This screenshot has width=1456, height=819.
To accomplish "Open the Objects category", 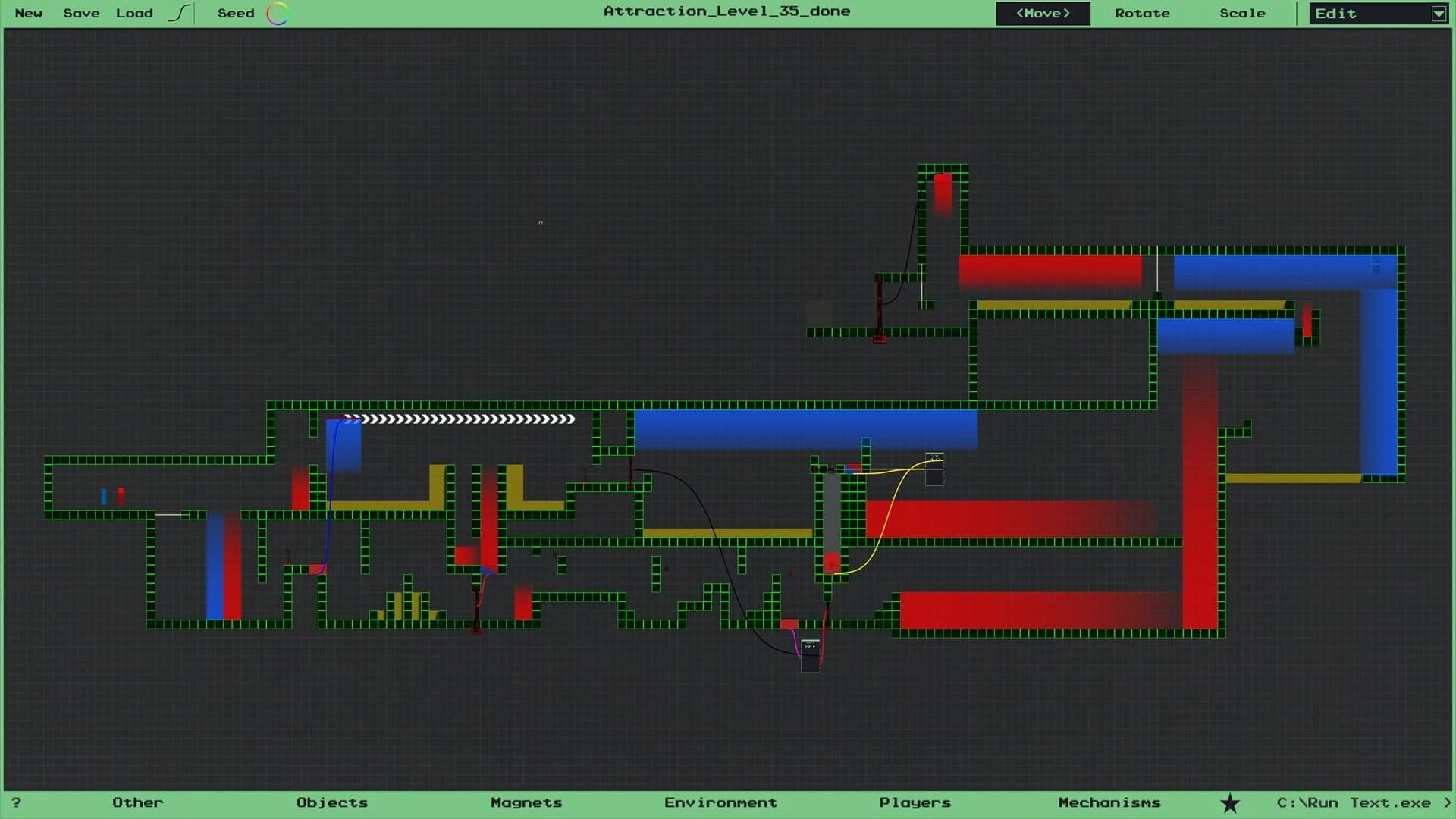I will coord(331,802).
